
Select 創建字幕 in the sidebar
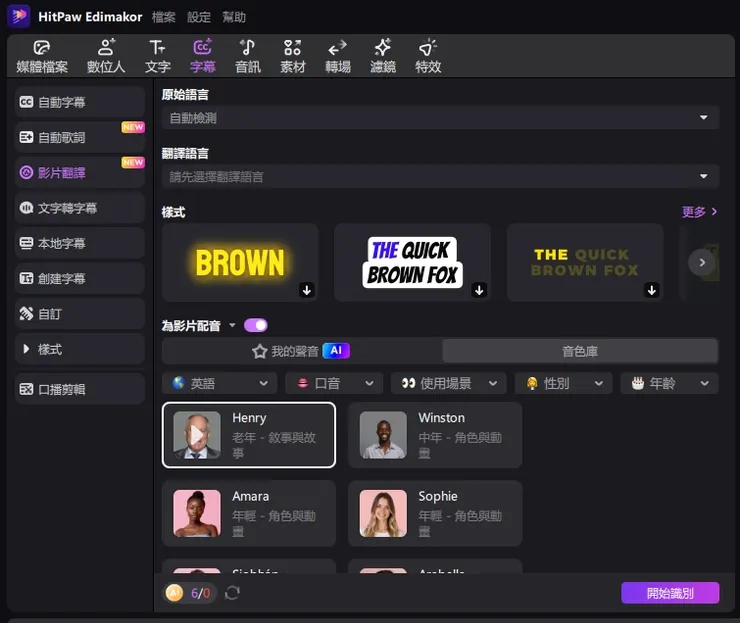[79, 278]
